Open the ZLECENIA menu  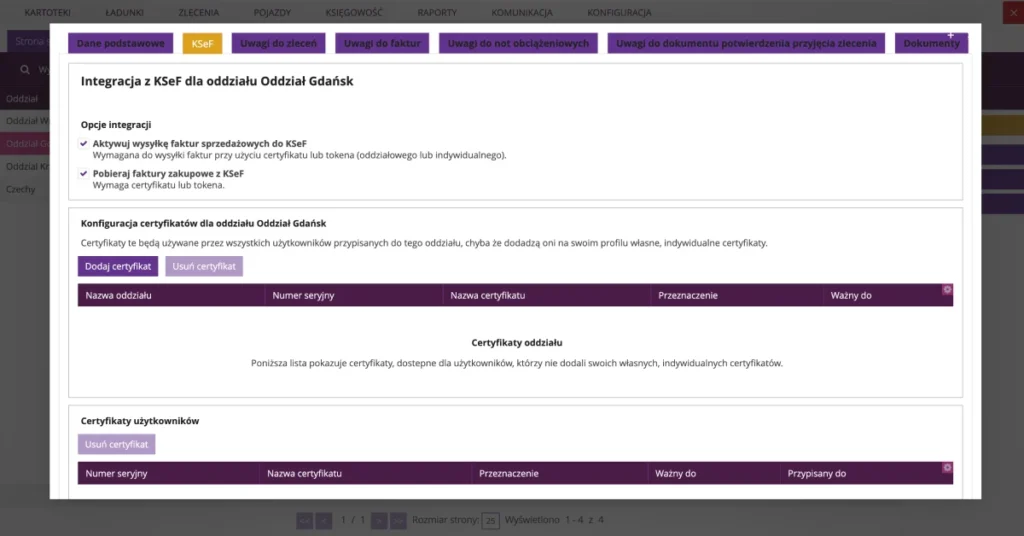(x=199, y=12)
